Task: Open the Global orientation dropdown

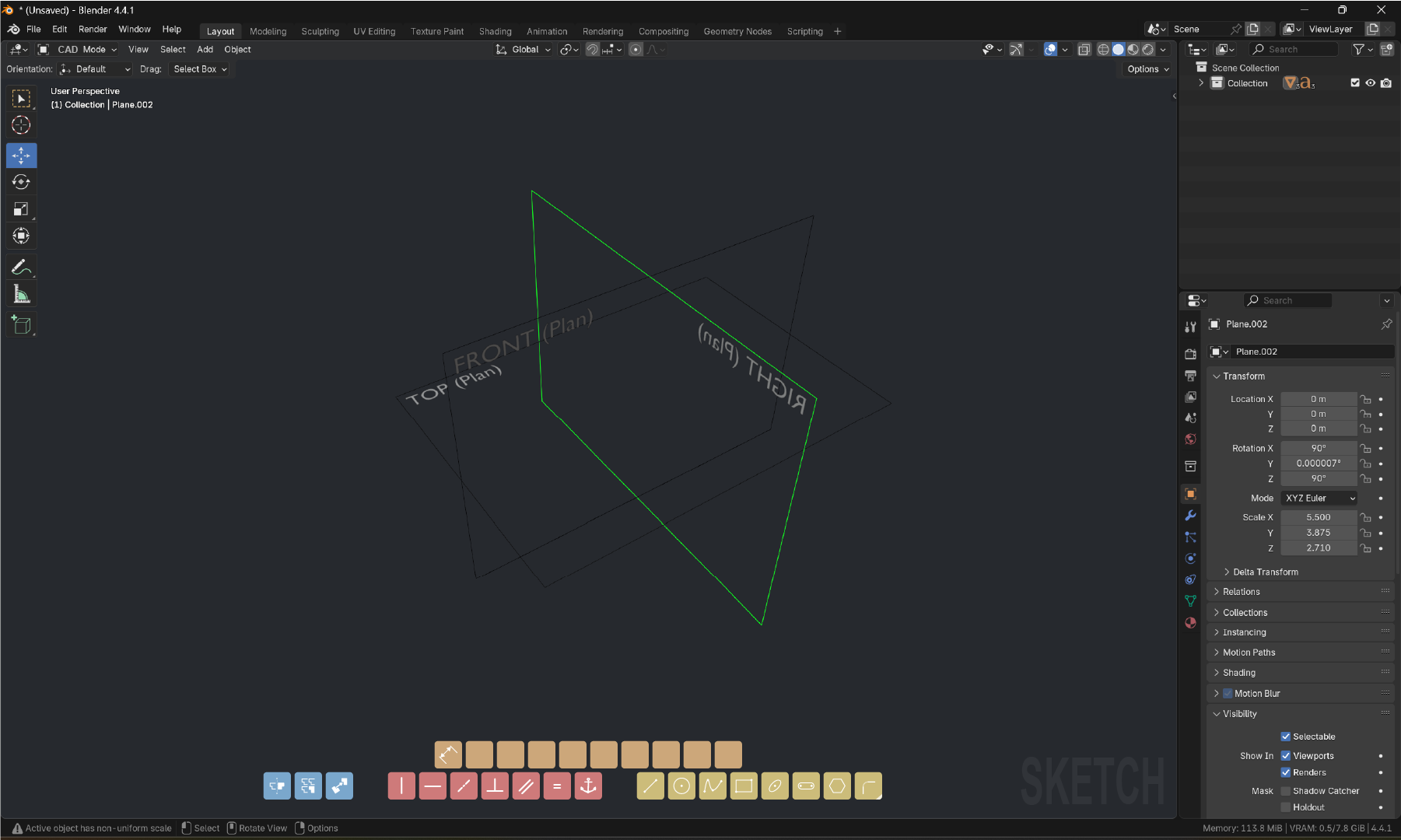Action: 523,49
